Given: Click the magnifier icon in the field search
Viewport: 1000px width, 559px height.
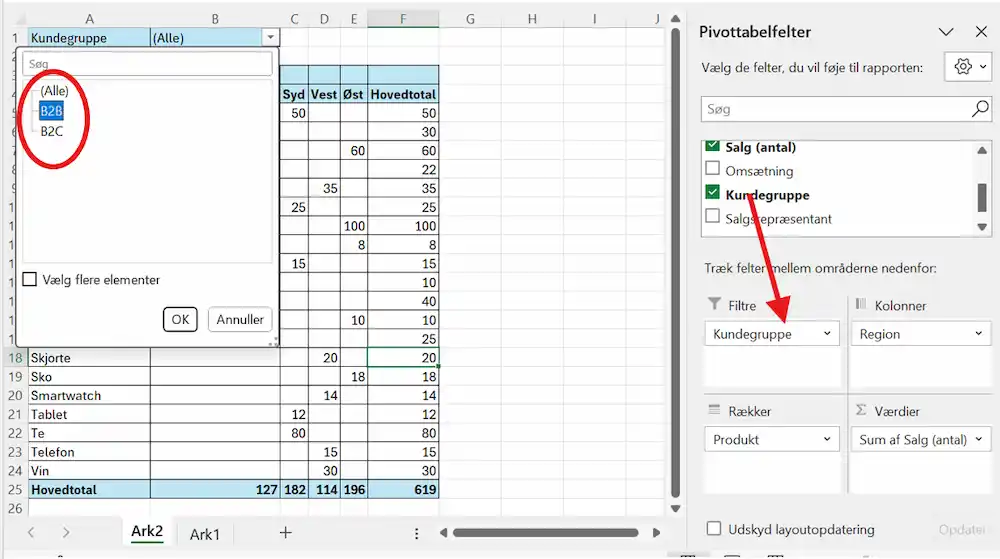Looking at the screenshot, I should pos(980,108).
